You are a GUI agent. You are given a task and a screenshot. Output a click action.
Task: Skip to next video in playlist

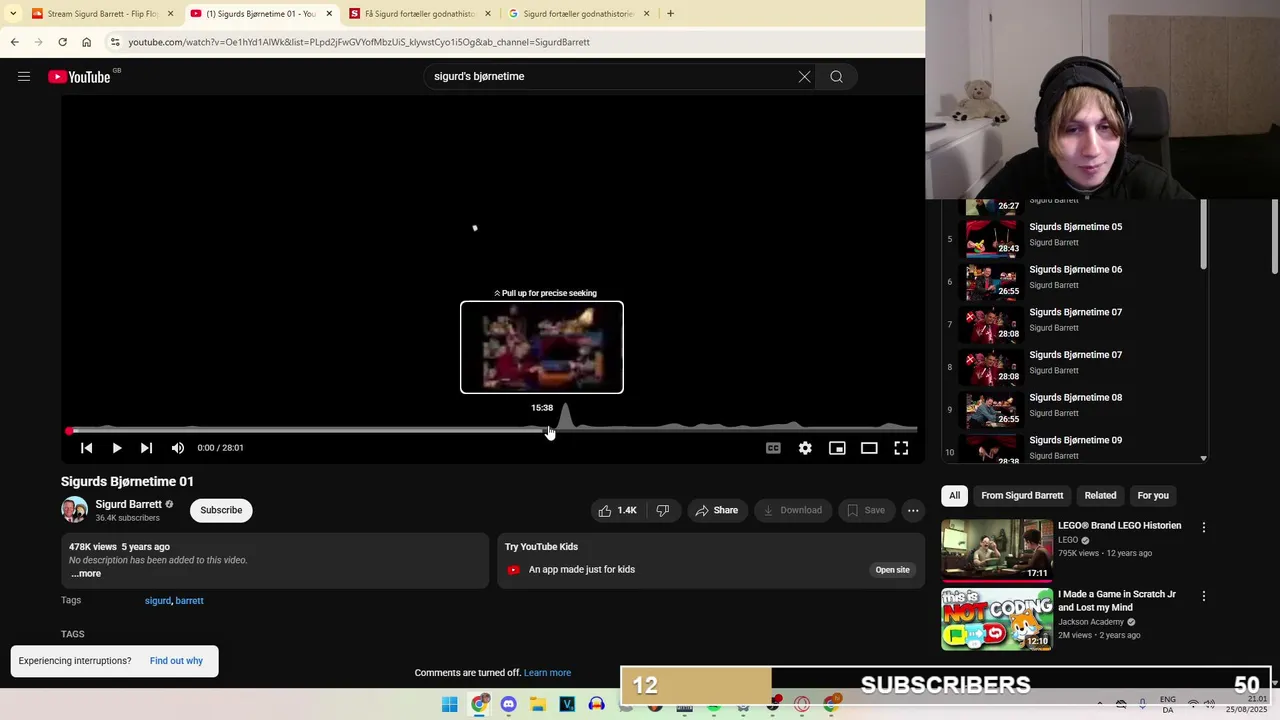[146, 448]
